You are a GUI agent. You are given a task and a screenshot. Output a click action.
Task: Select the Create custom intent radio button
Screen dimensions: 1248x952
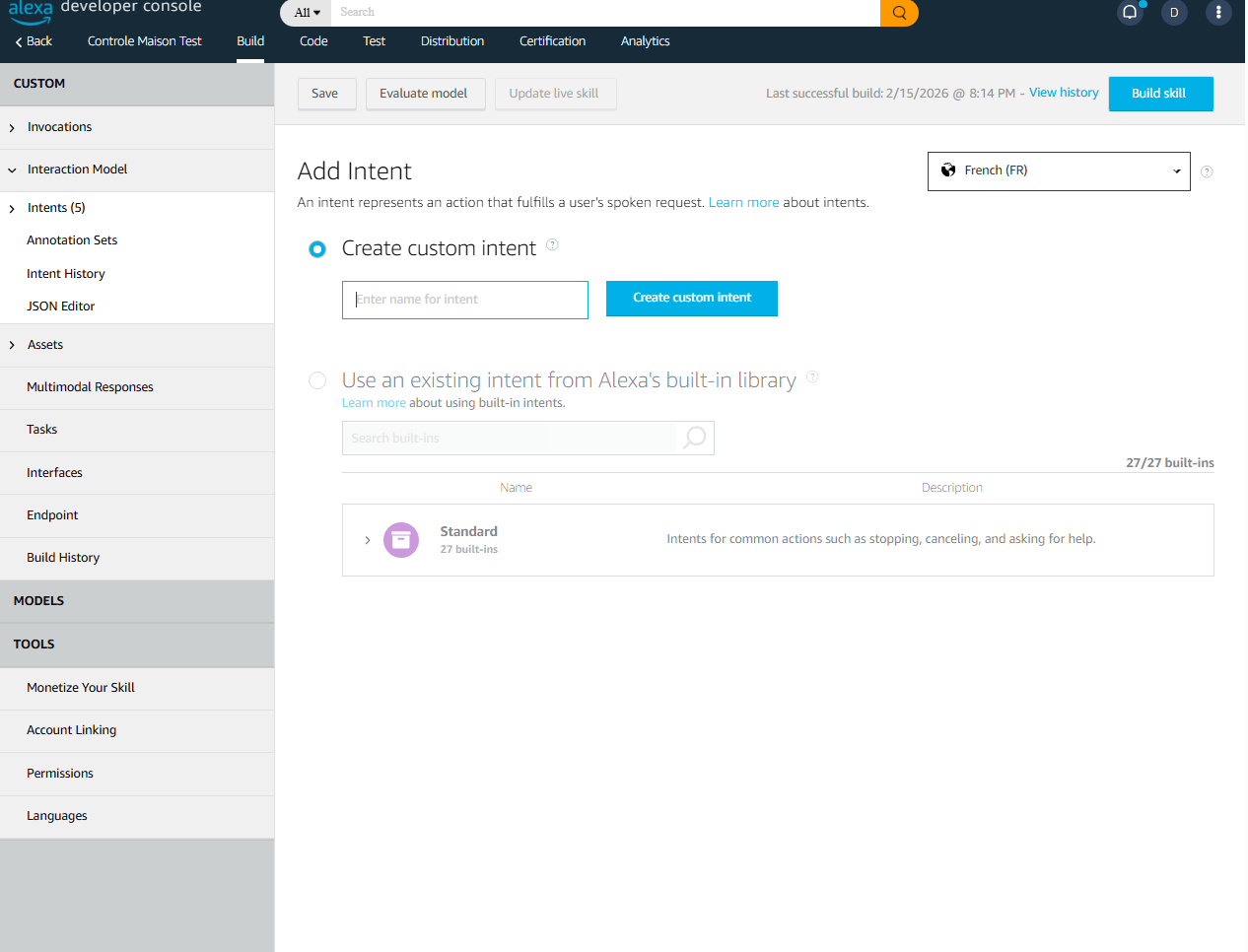point(317,249)
